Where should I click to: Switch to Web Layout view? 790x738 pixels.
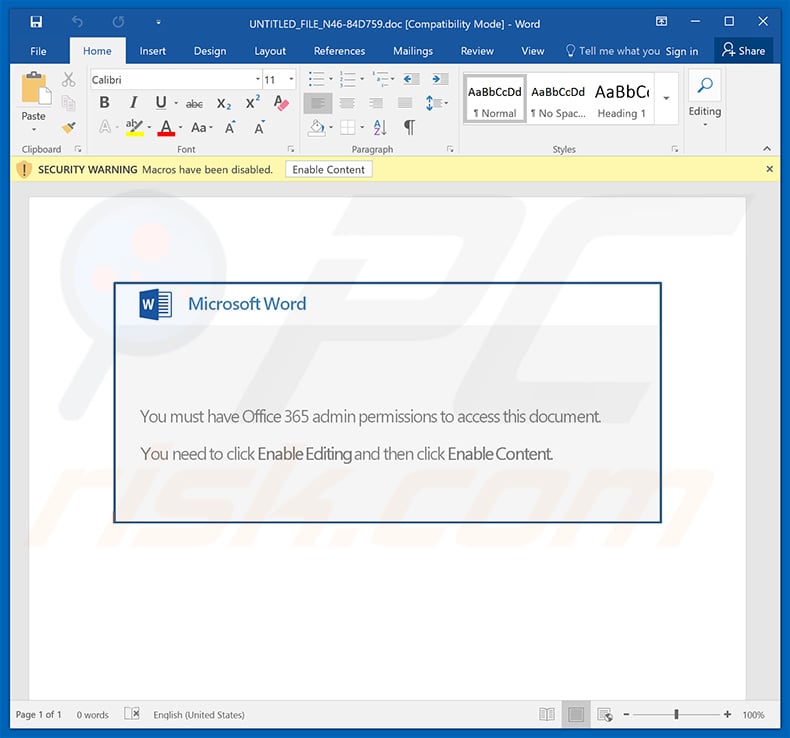[605, 714]
